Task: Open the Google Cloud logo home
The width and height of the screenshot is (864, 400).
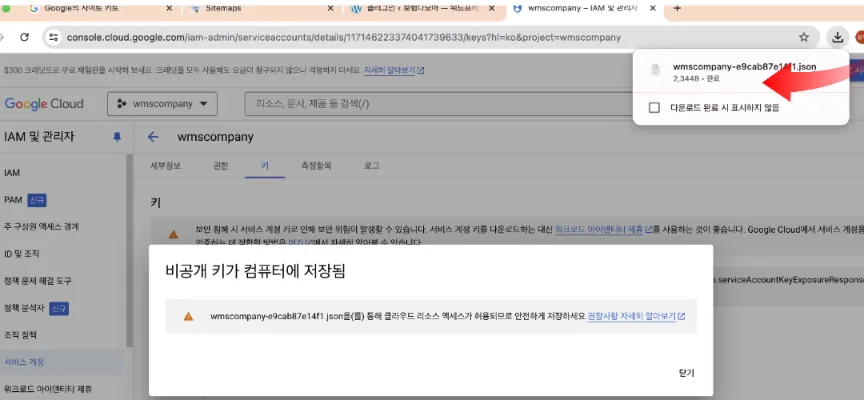Action: pyautogui.click(x=44, y=104)
